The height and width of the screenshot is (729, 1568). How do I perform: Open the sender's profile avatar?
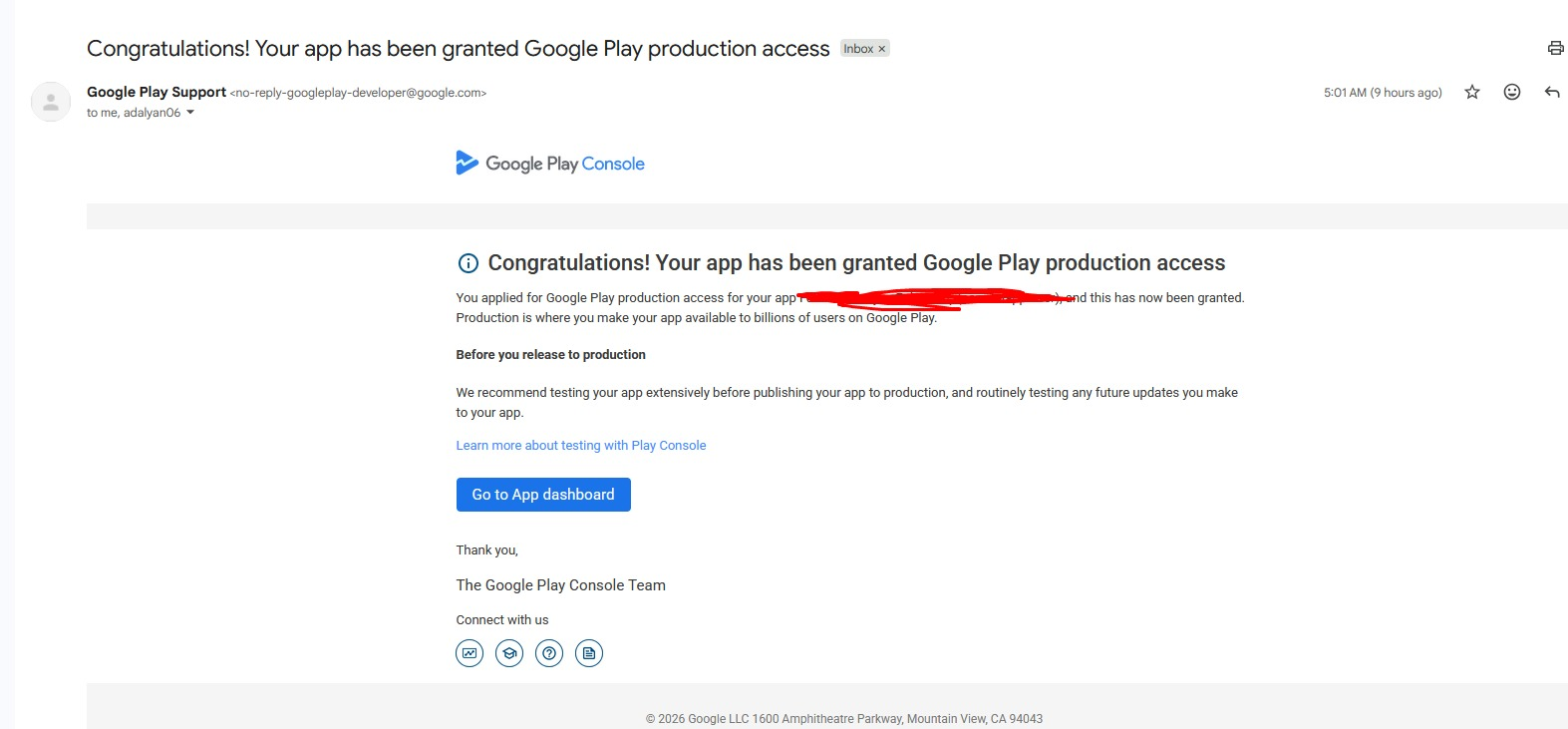click(x=51, y=102)
